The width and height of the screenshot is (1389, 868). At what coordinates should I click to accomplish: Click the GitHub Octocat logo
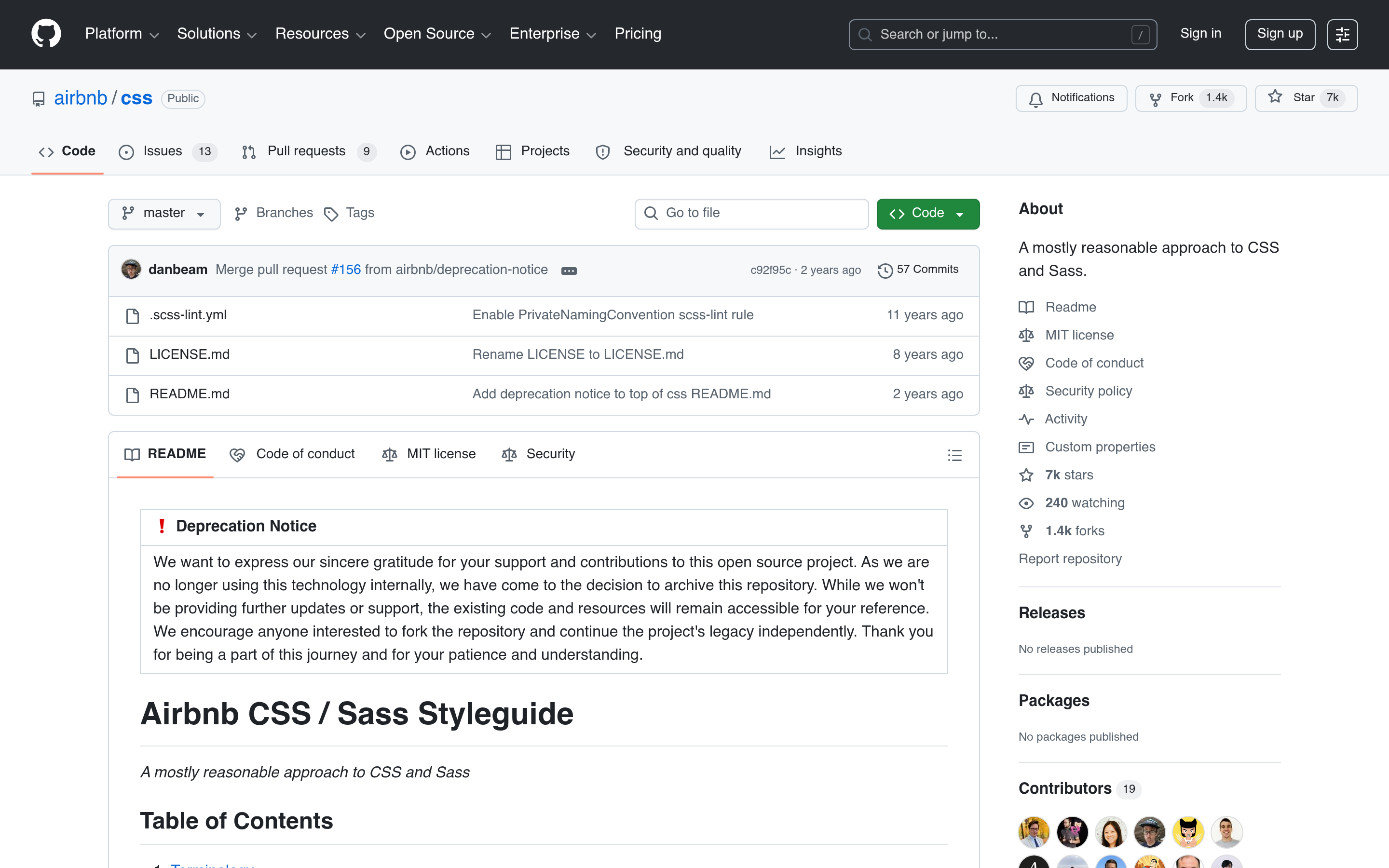point(46,34)
